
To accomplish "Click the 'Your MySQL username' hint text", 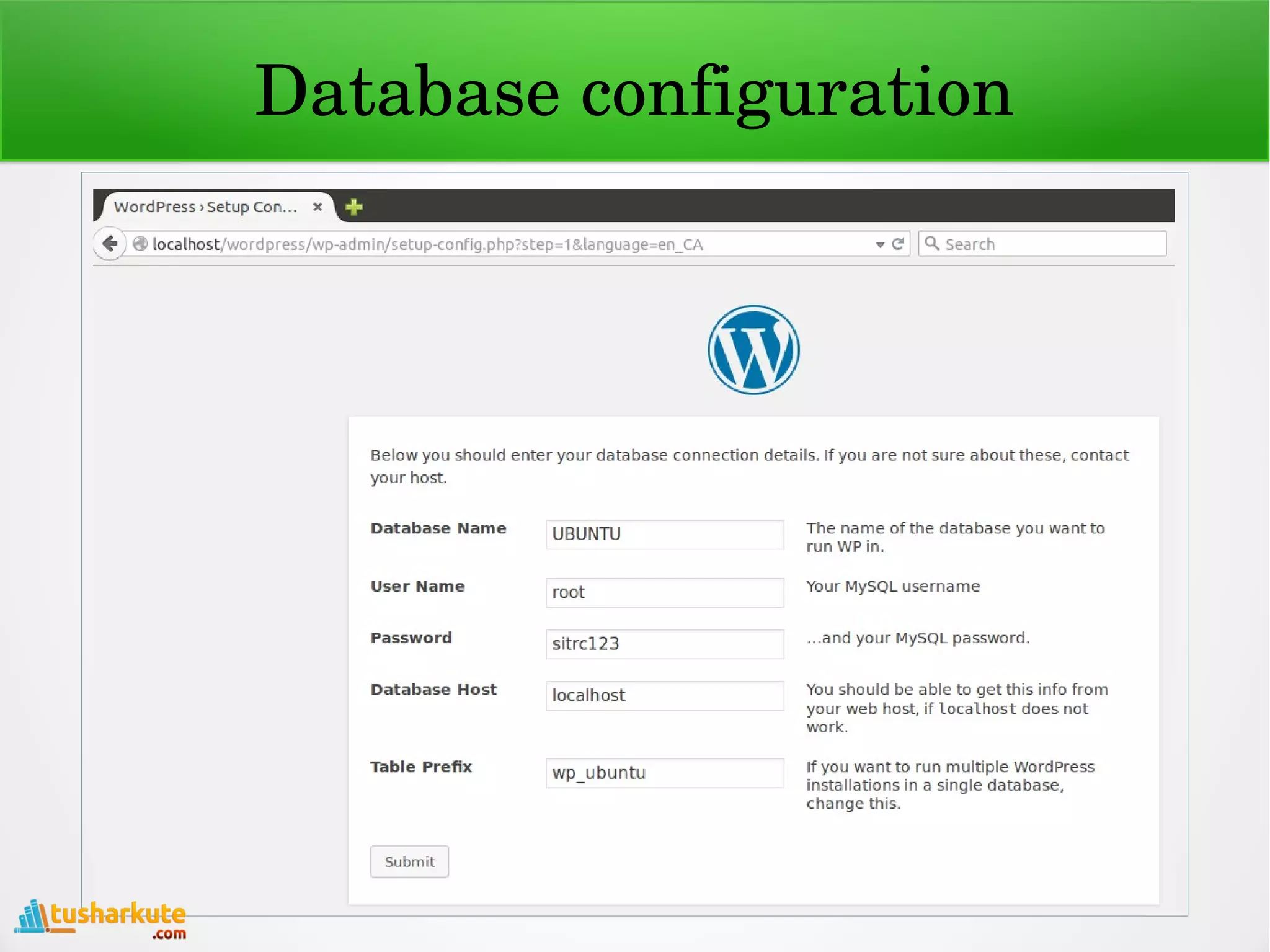I will point(893,587).
